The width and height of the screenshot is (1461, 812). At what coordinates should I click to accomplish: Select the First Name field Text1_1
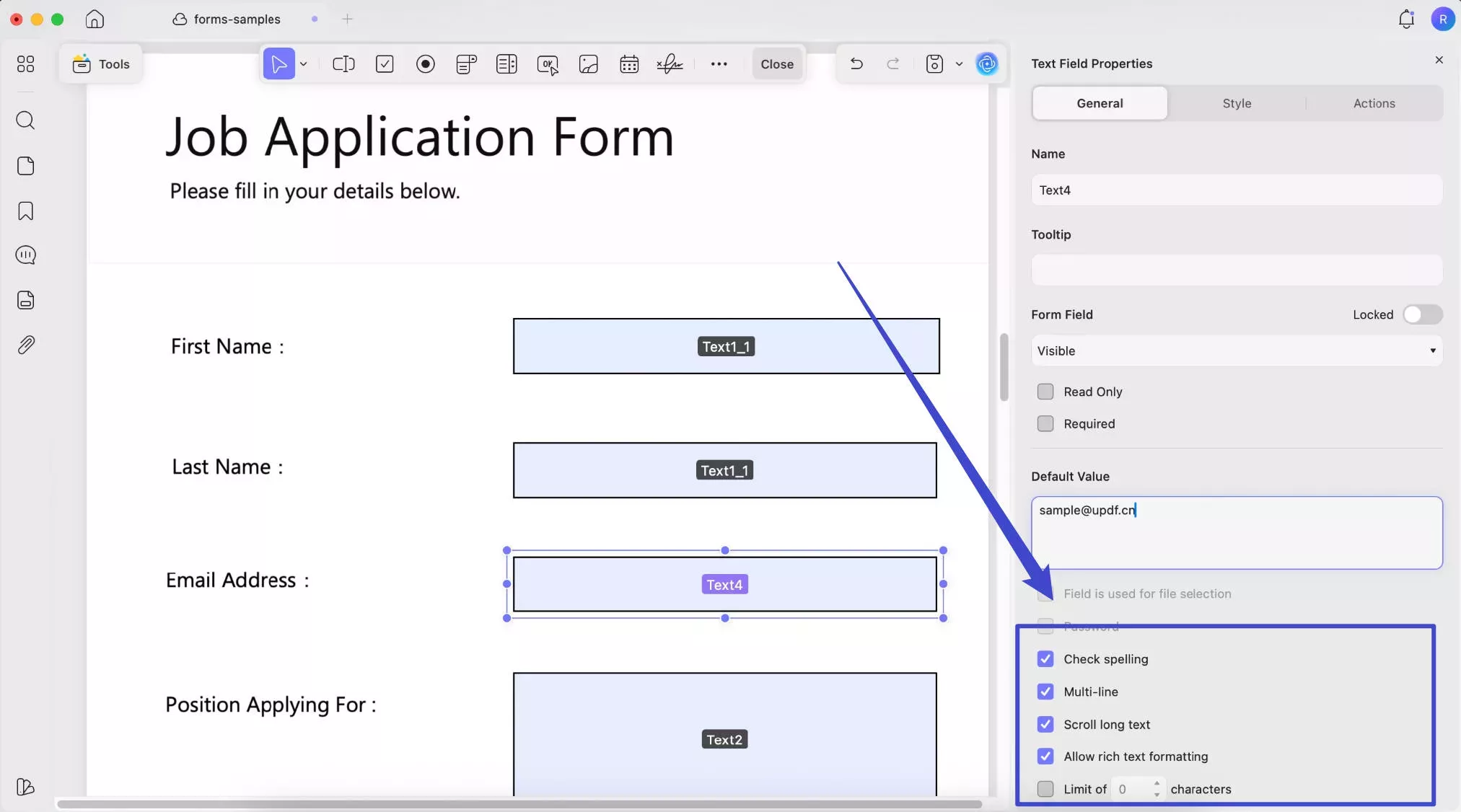pyautogui.click(x=726, y=346)
